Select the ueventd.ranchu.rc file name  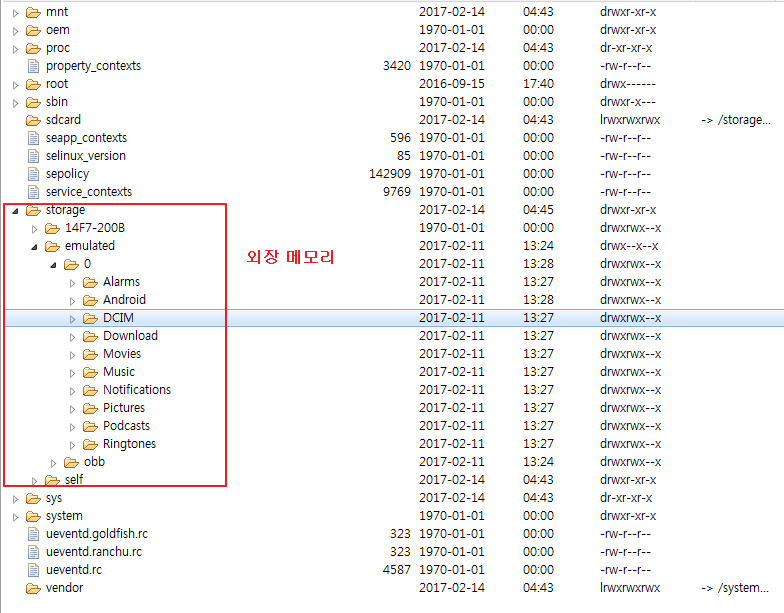pyautogui.click(x=94, y=552)
